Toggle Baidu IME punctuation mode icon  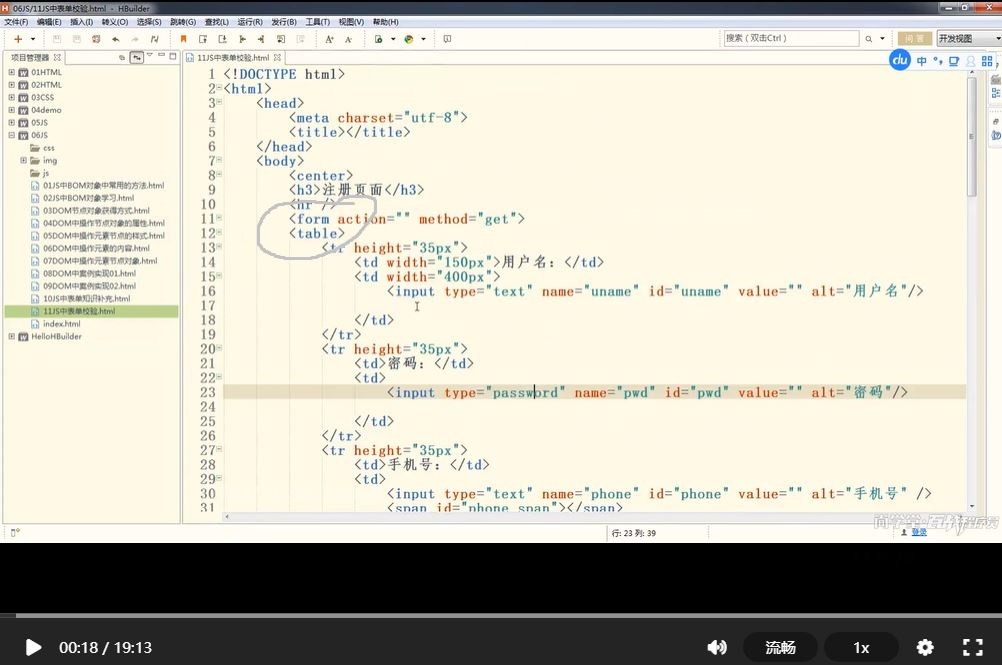(x=937, y=61)
